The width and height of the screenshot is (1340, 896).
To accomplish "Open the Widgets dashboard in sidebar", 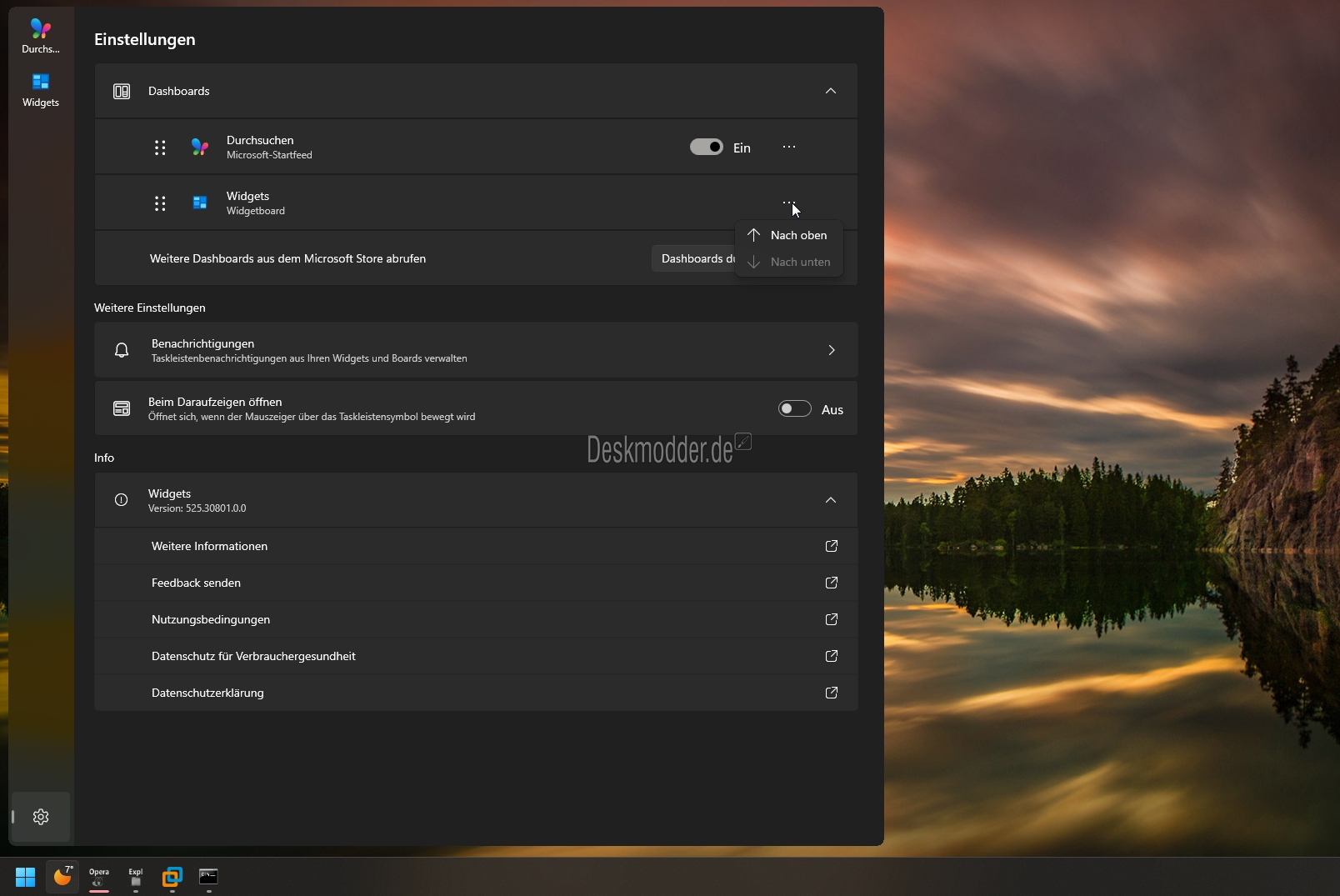I will click(40, 90).
